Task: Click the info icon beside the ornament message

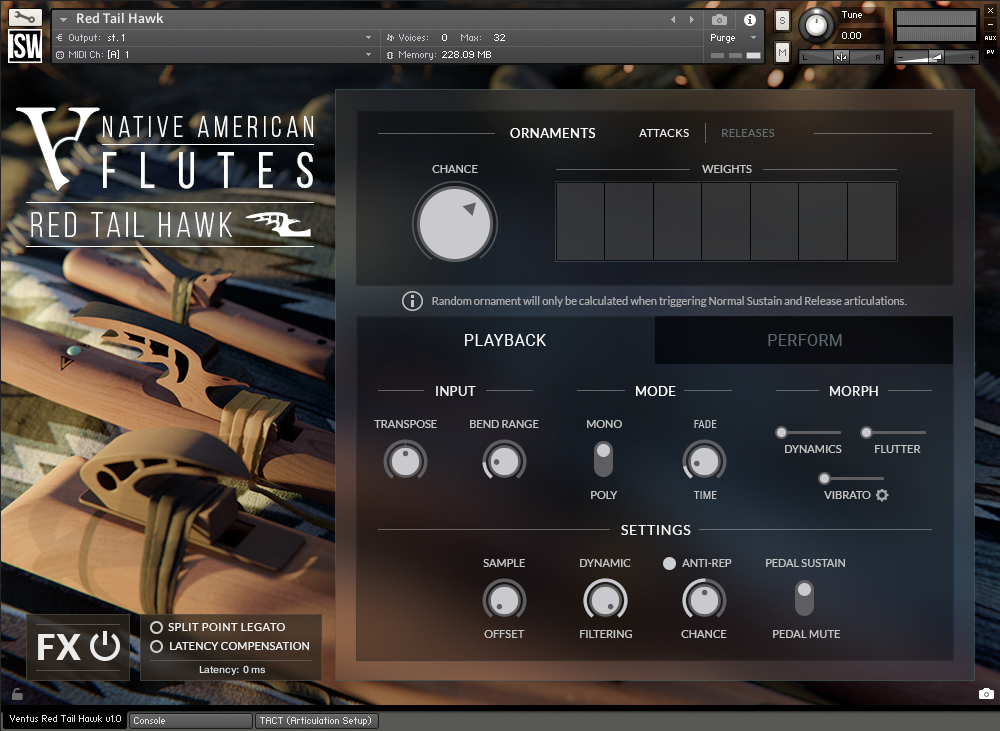Action: (x=412, y=300)
